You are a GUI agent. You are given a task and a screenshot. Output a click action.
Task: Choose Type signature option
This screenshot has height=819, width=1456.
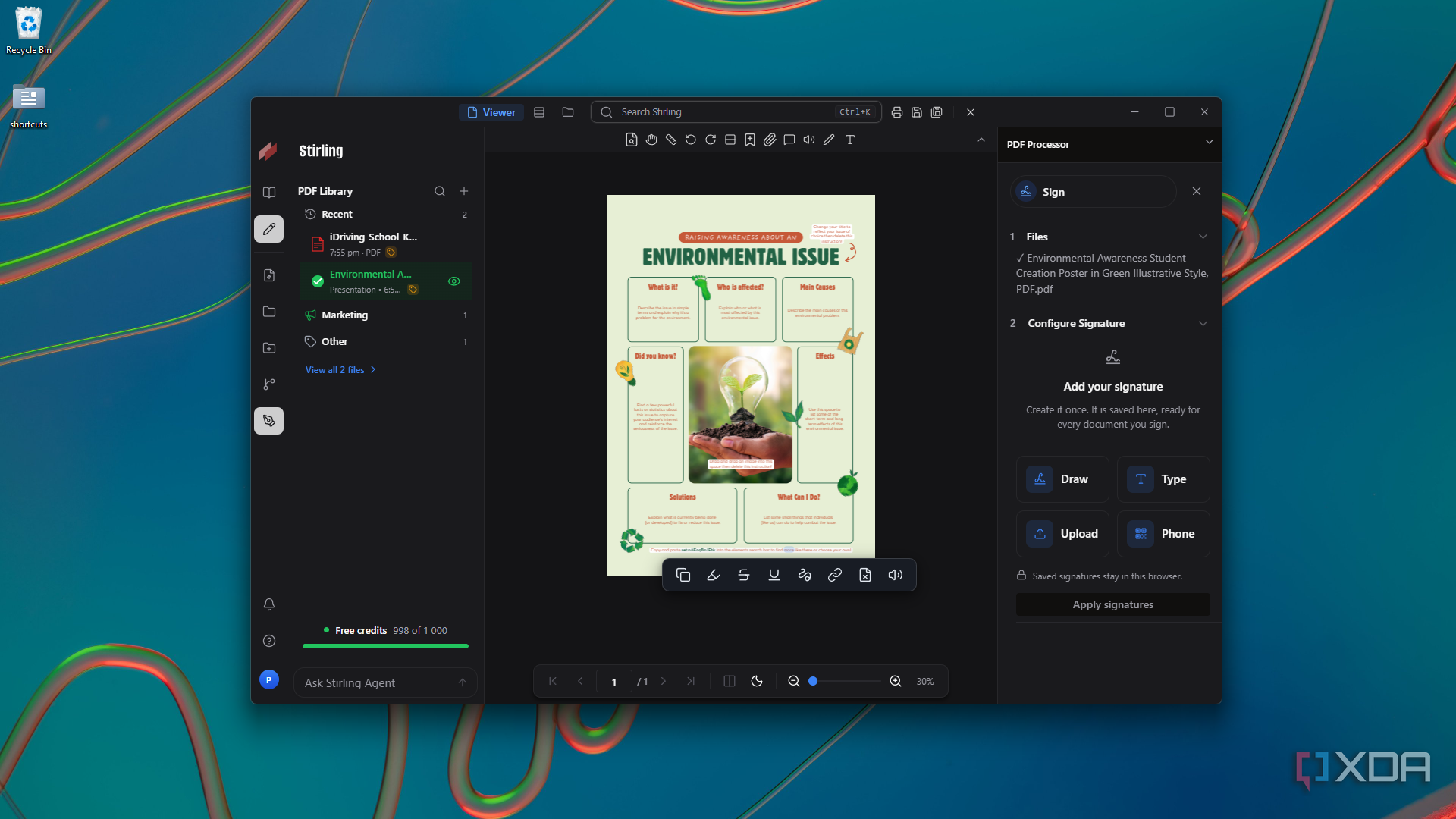click(1163, 479)
